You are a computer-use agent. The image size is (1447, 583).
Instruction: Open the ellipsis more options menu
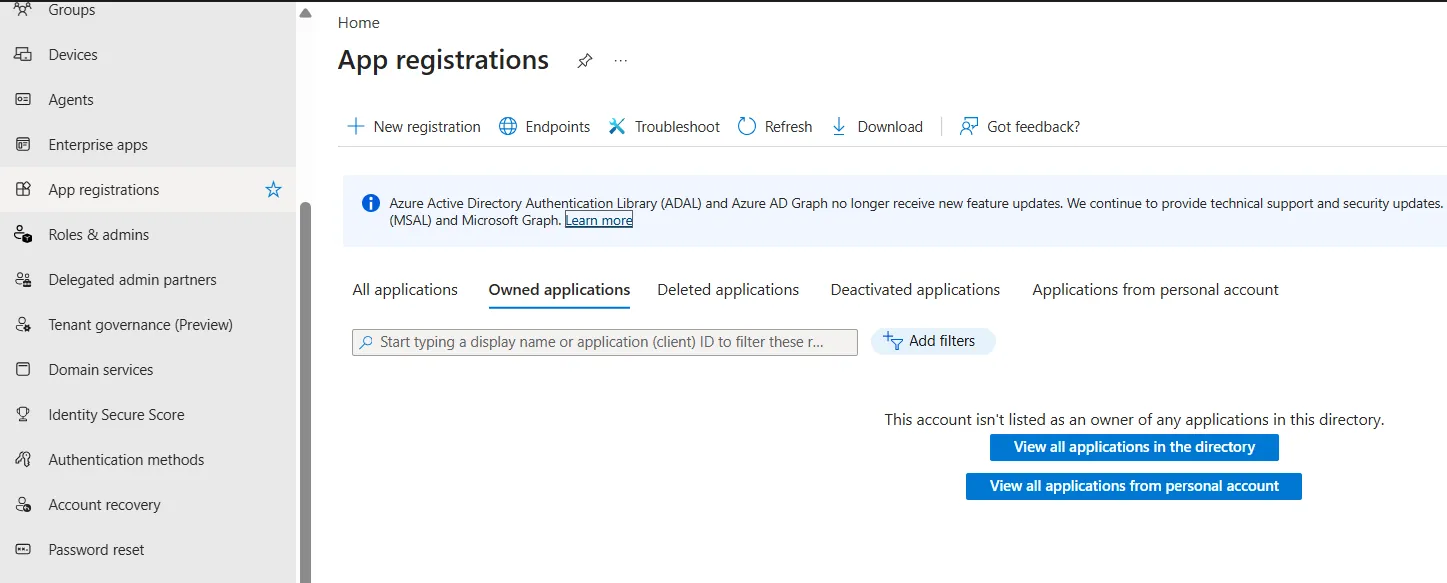tap(621, 61)
